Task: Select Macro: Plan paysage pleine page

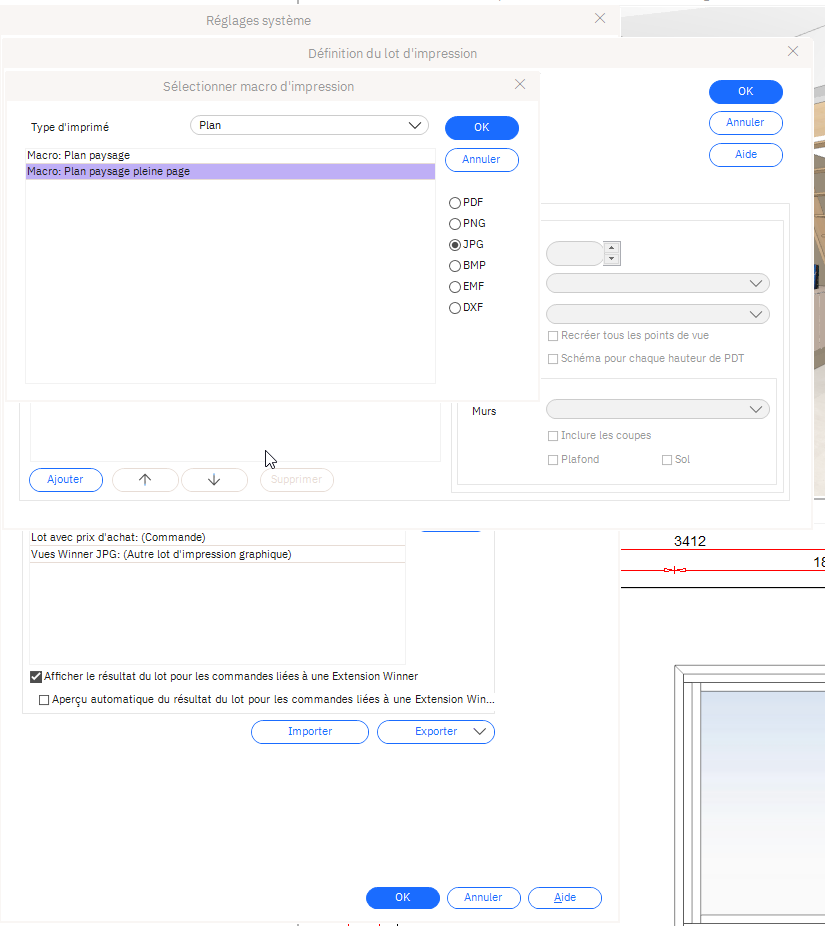Action: tap(108, 172)
